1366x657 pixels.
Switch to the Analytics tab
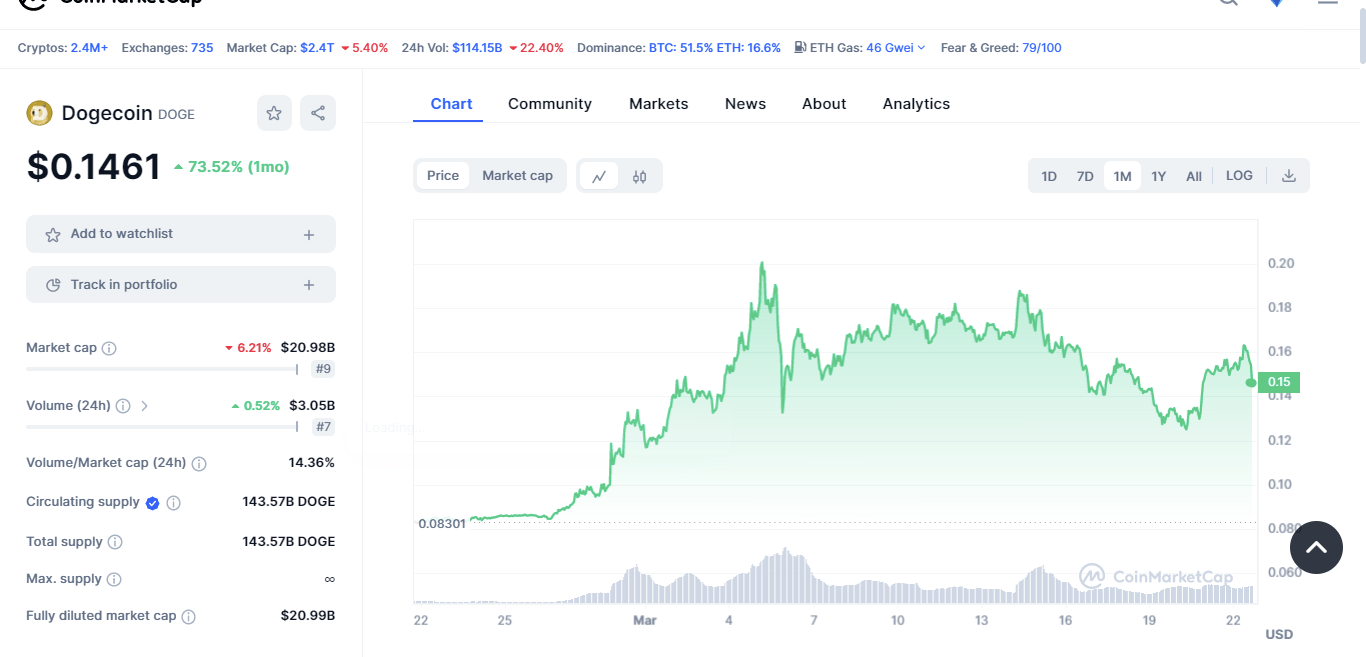coord(916,104)
